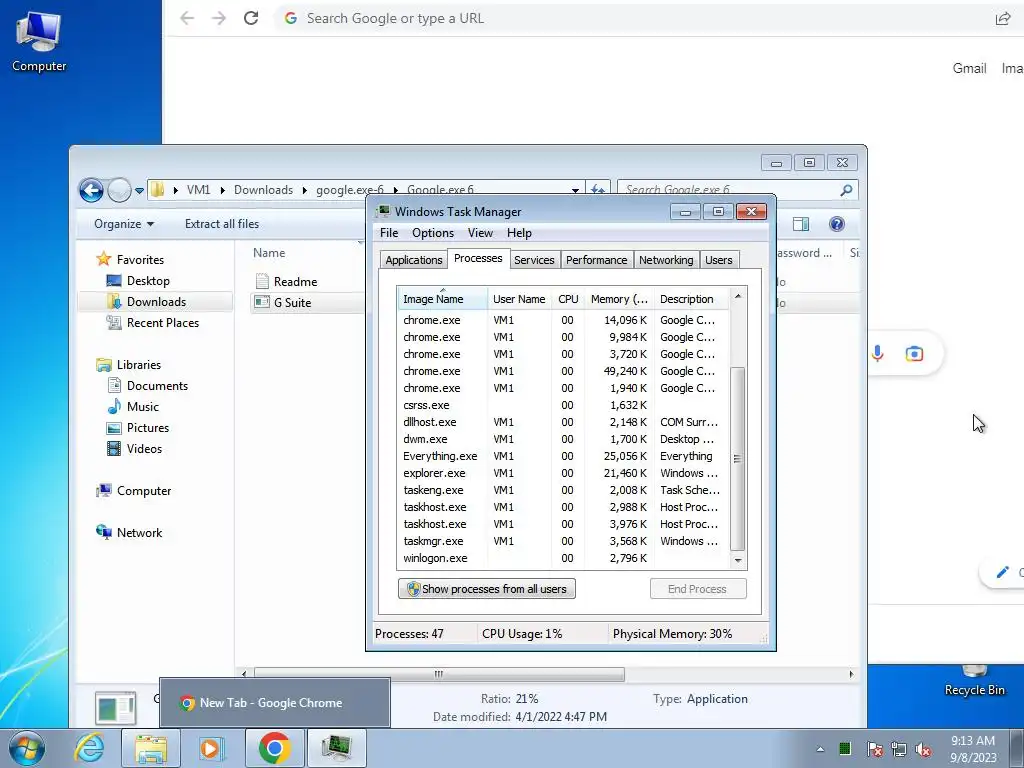Open Explorer help question mark icon
The image size is (1024, 768).
click(x=837, y=224)
